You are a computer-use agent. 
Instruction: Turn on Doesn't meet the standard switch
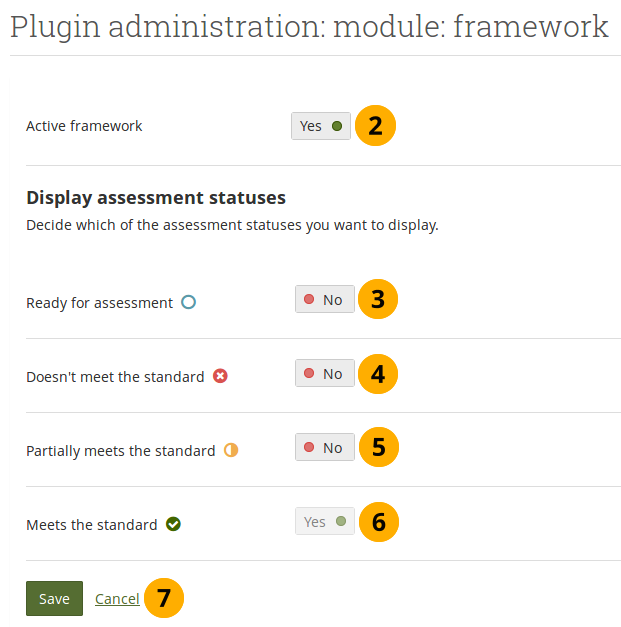324,373
